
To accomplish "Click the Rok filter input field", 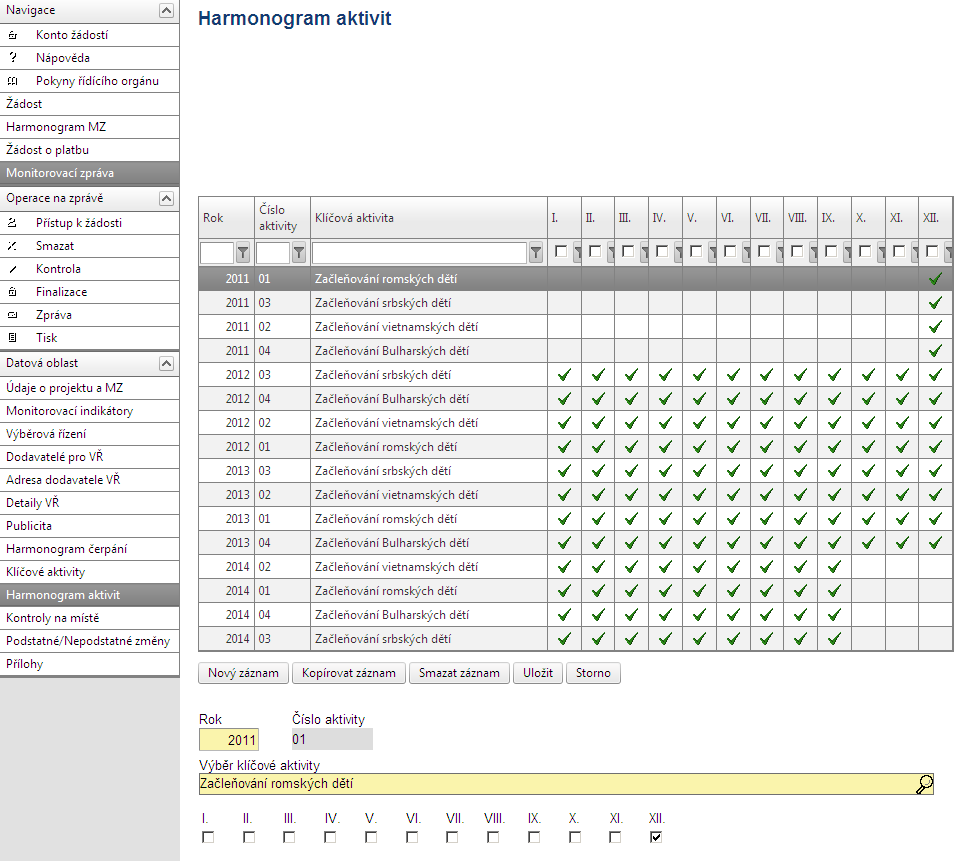I will pos(217,253).
